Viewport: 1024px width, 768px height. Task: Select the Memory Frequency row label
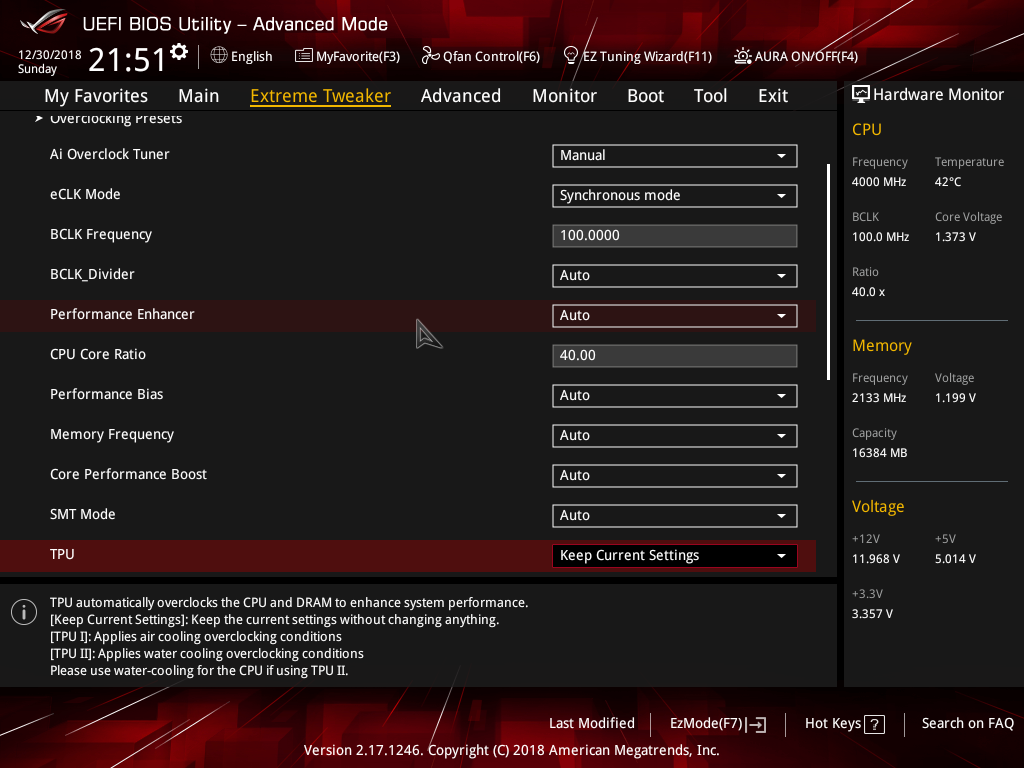112,434
